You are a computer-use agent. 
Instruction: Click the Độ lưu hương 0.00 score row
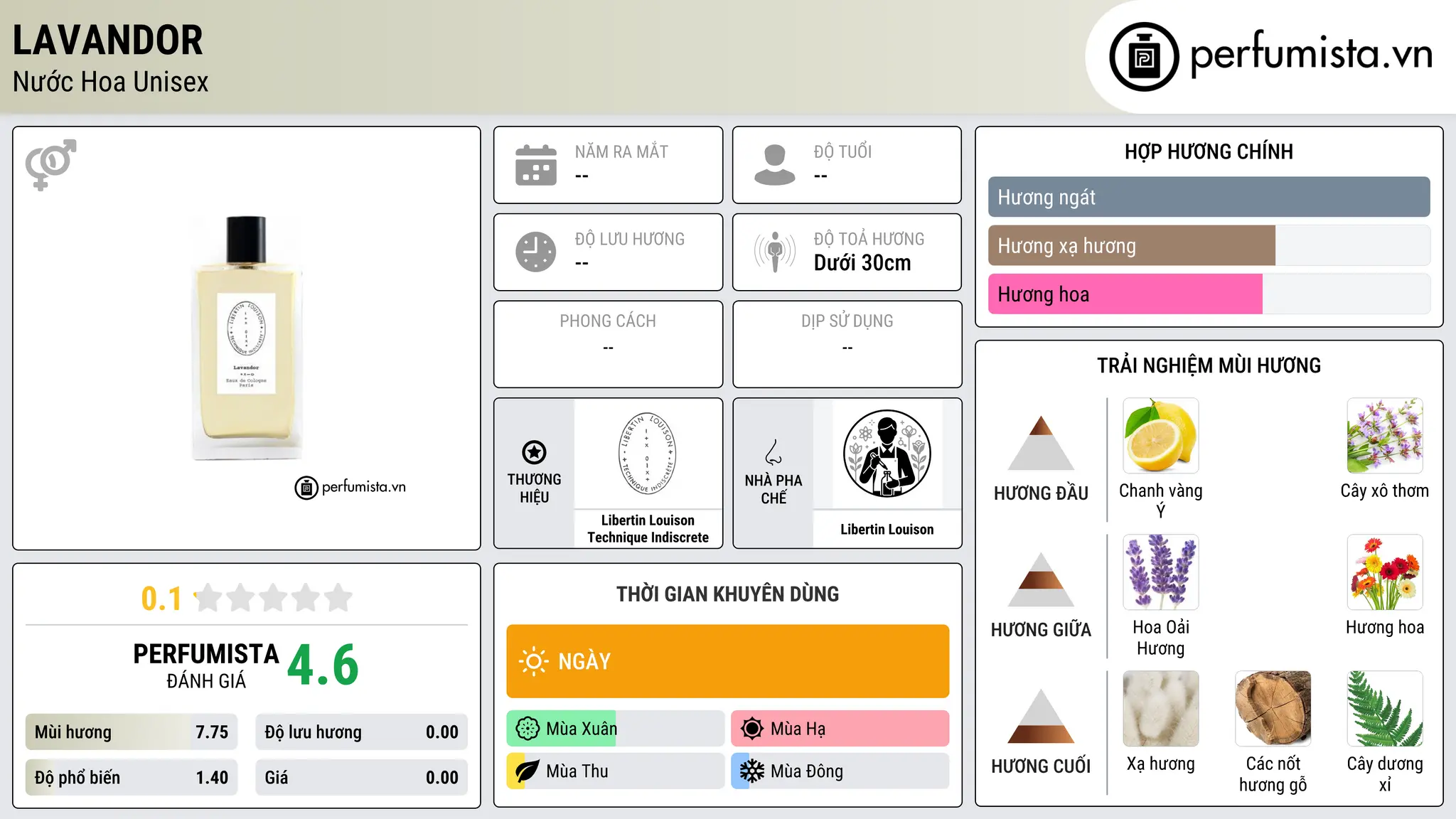click(361, 732)
